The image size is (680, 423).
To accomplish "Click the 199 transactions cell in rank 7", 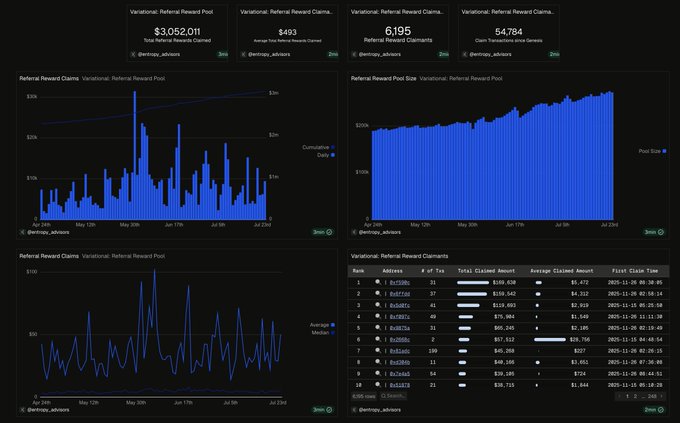I will pyautogui.click(x=432, y=351).
